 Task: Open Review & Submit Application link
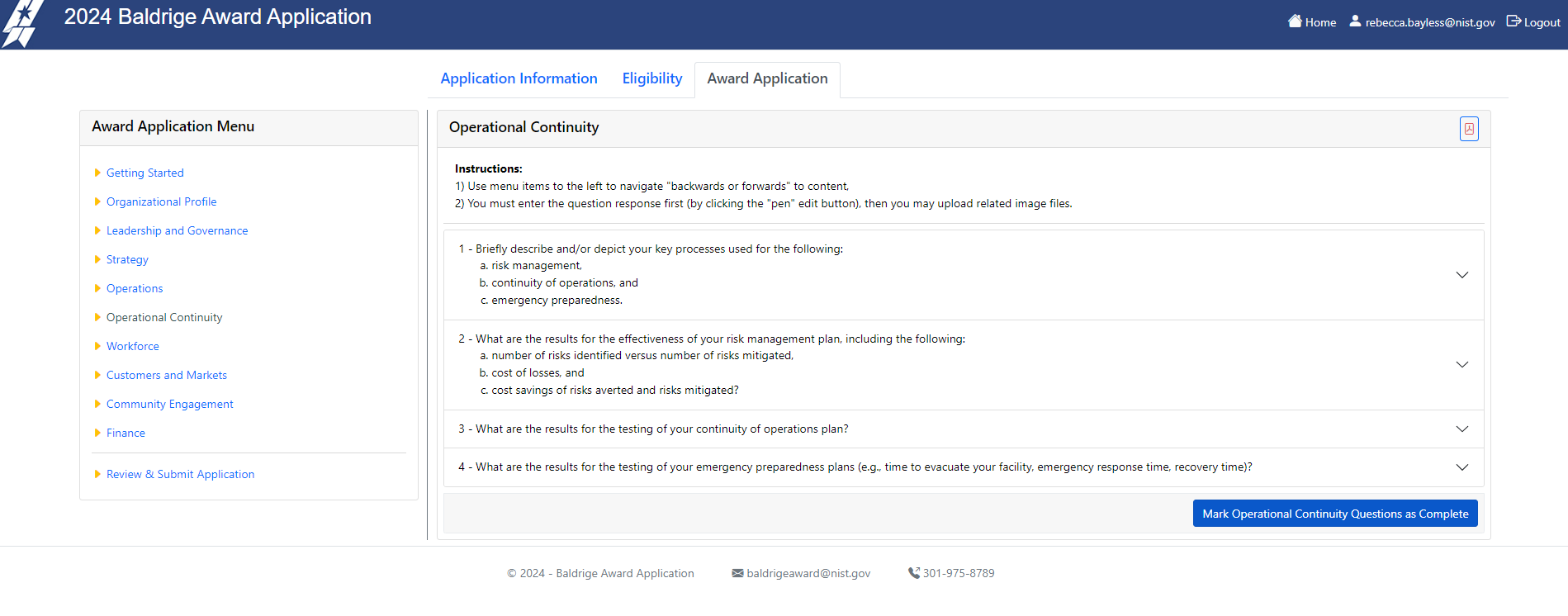tap(180, 474)
